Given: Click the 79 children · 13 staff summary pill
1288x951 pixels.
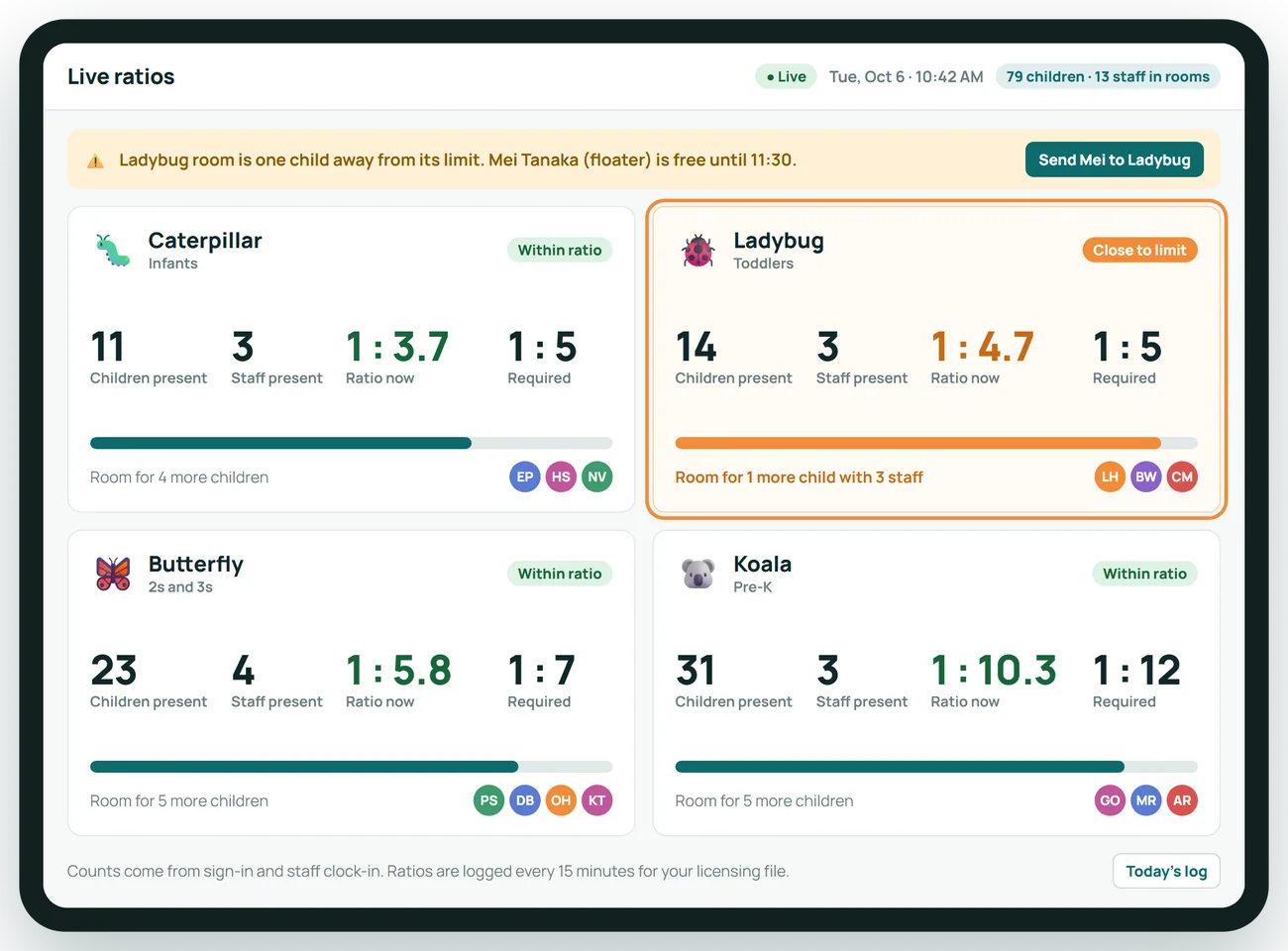Looking at the screenshot, I should (x=1108, y=76).
